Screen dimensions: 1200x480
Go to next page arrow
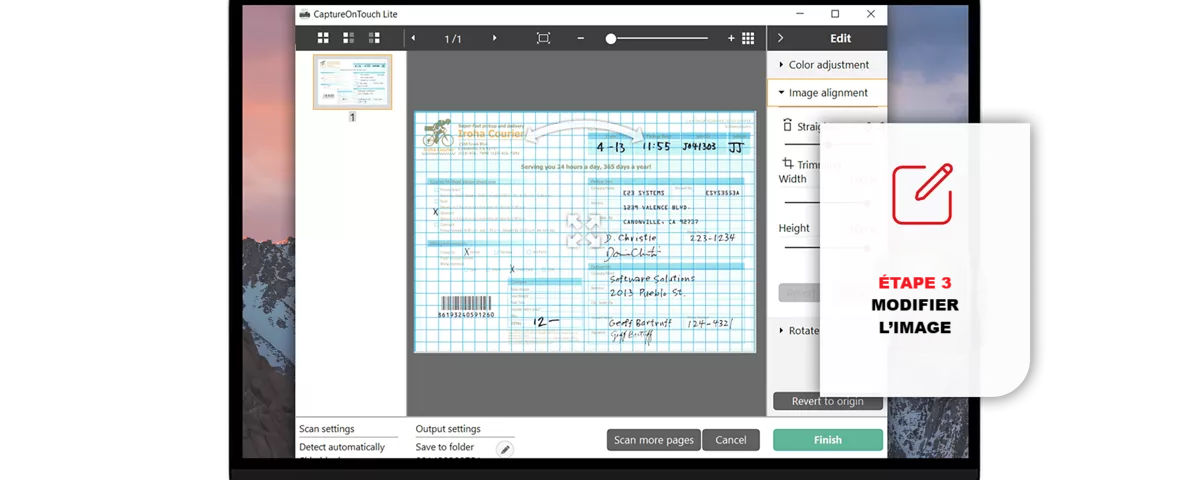pyautogui.click(x=494, y=38)
